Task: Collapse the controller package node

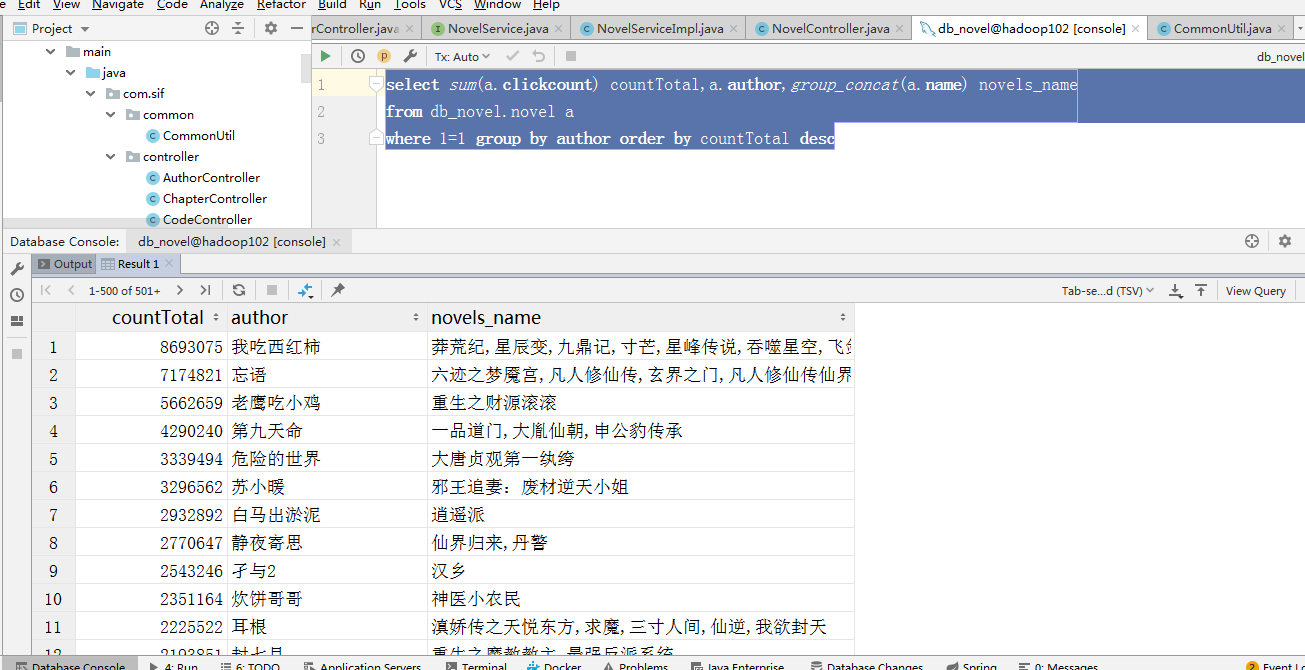Action: 113,156
